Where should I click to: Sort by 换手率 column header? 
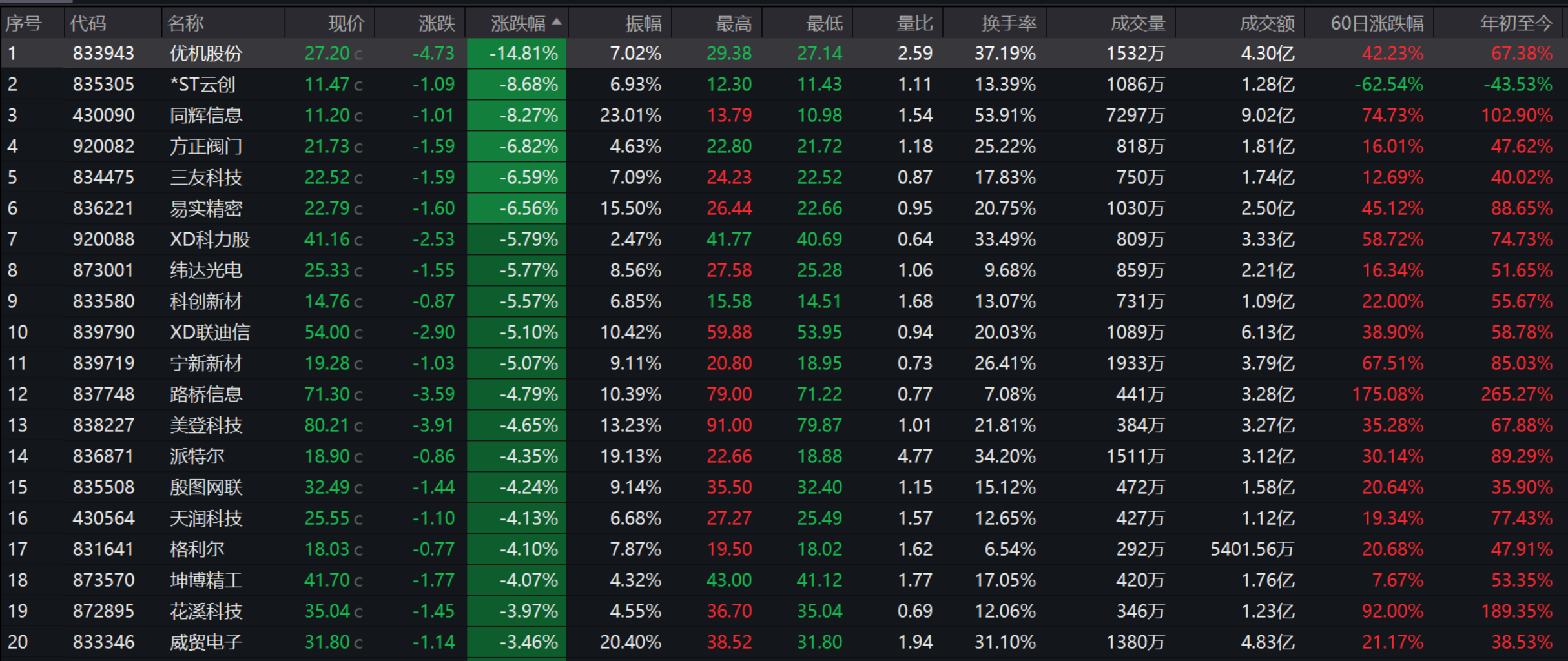pyautogui.click(x=1009, y=24)
